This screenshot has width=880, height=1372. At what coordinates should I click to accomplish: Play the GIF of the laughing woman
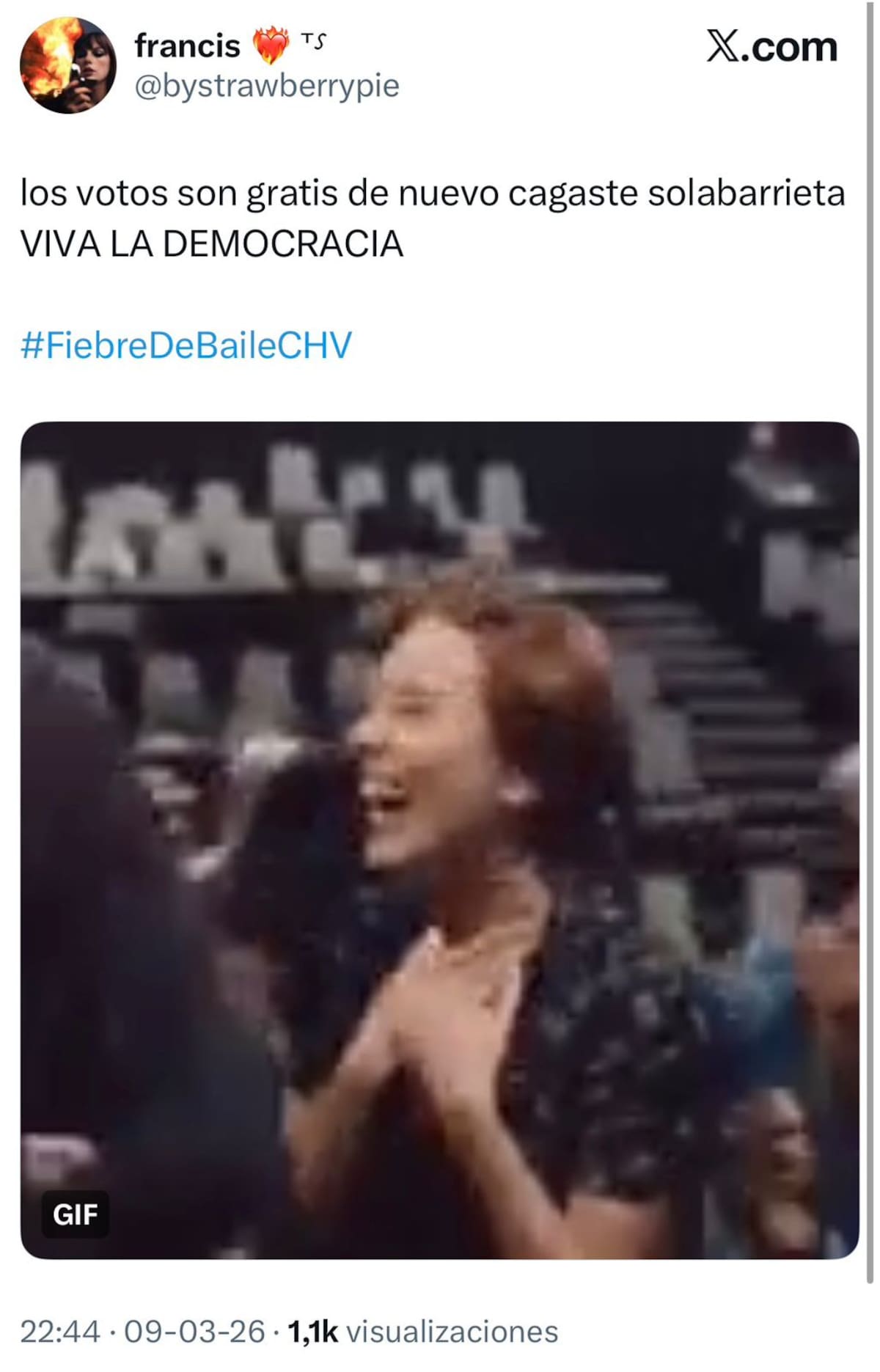439,840
